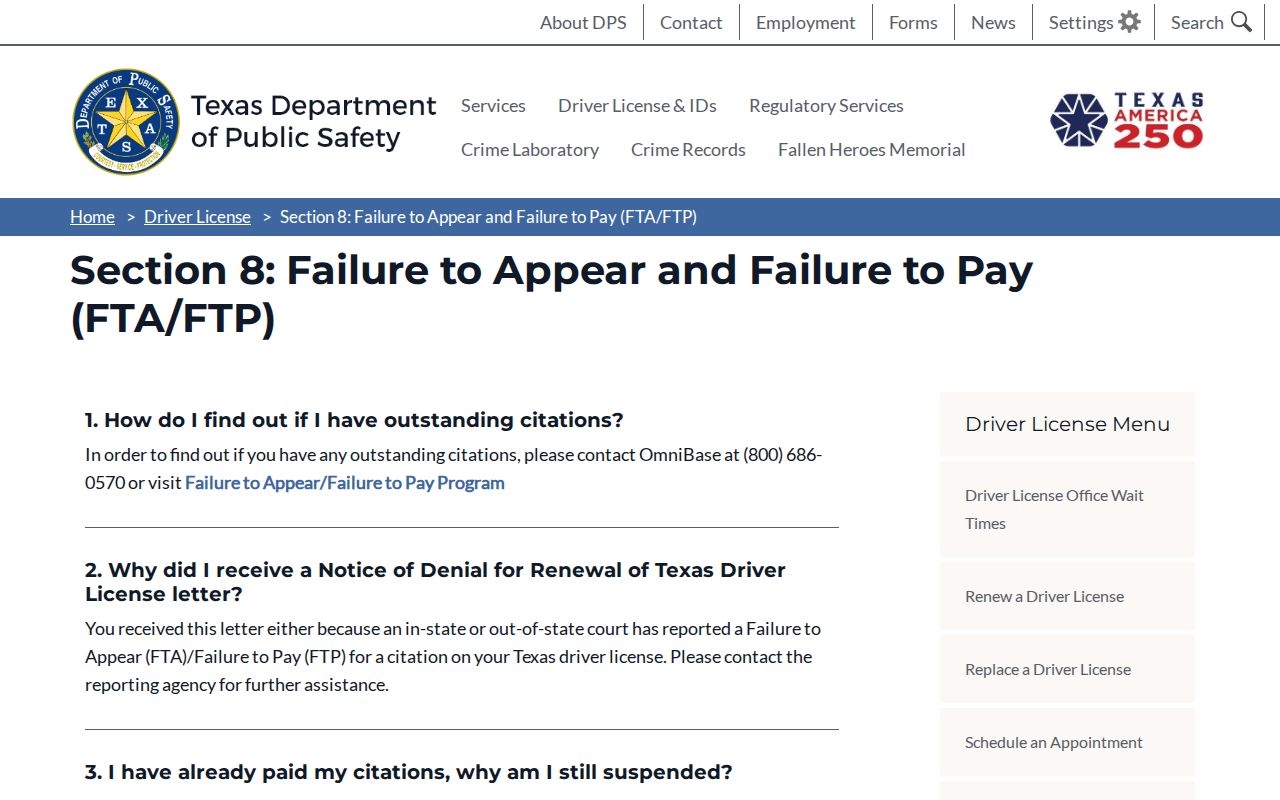Open the News page
The height and width of the screenshot is (800, 1280).
coord(993,22)
